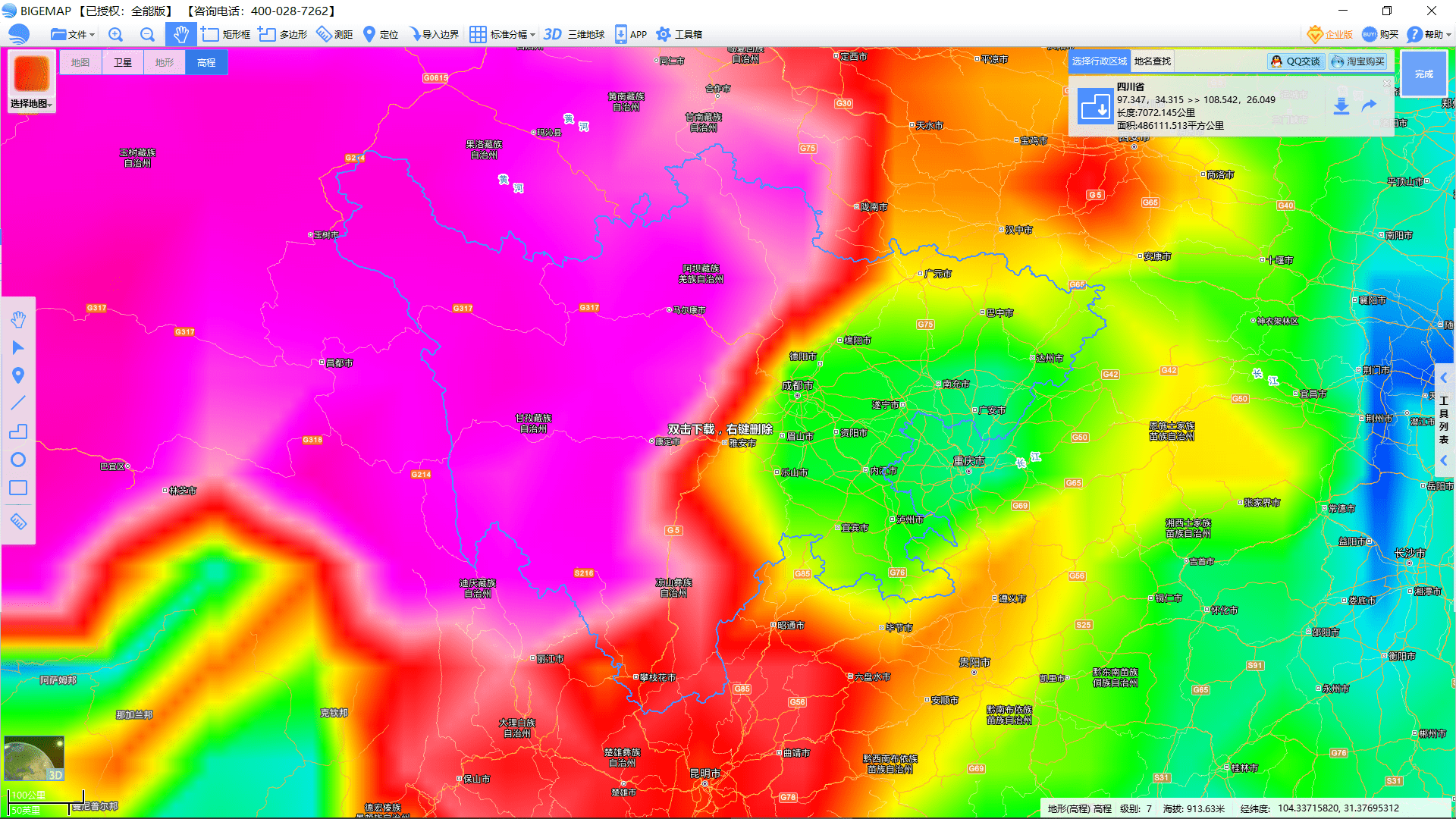Open the 选择地图 map source selector
The width and height of the screenshot is (1456, 819).
coord(31,104)
